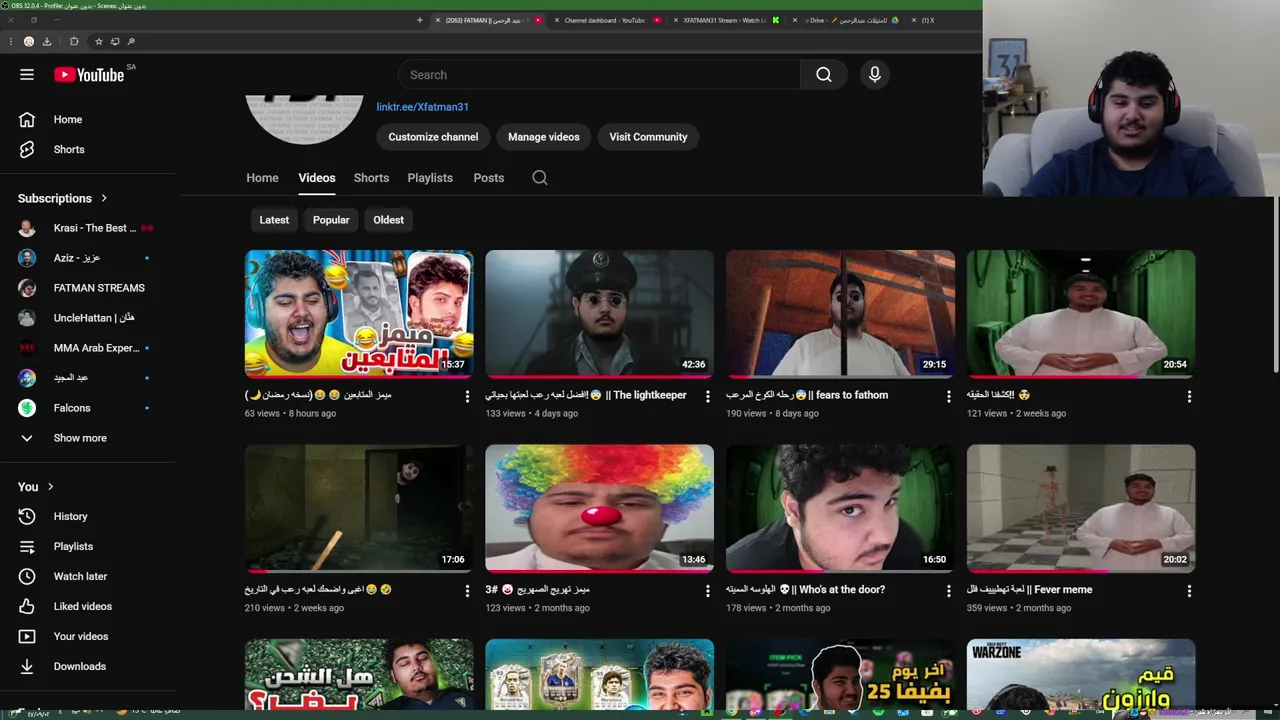
Task: Sort videos by Oldest
Action: [x=389, y=220]
